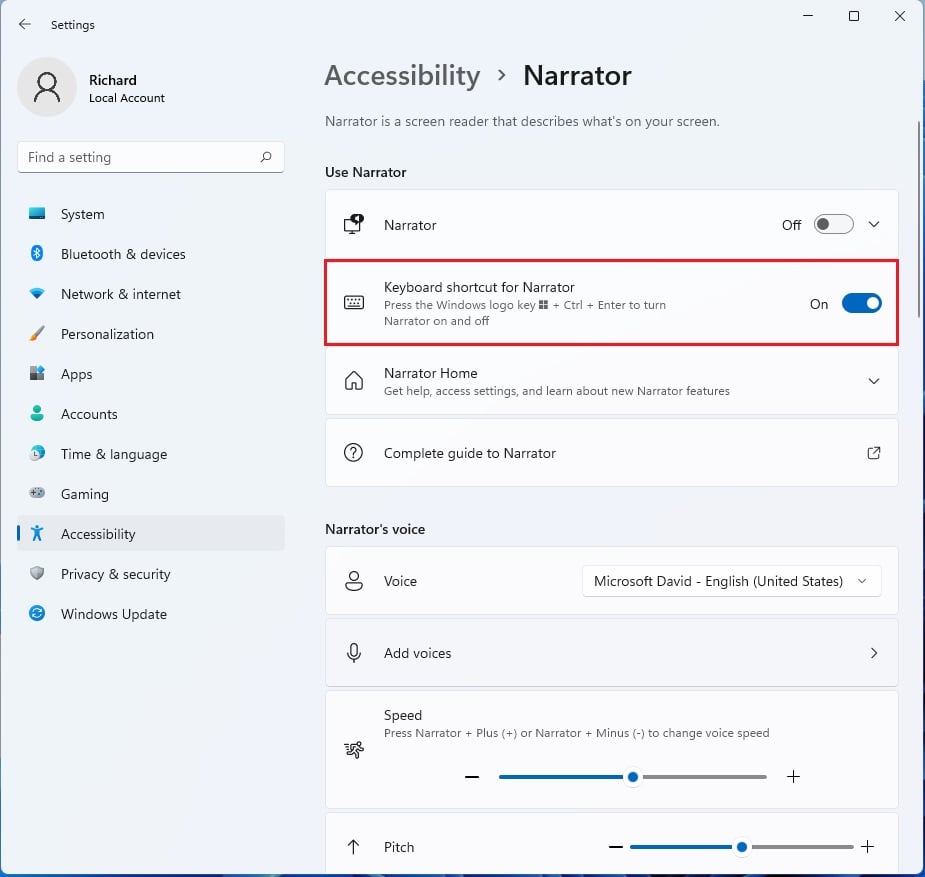Image resolution: width=925 pixels, height=877 pixels.
Task: Click the Bluetooth icon in sidebar
Action: click(37, 254)
